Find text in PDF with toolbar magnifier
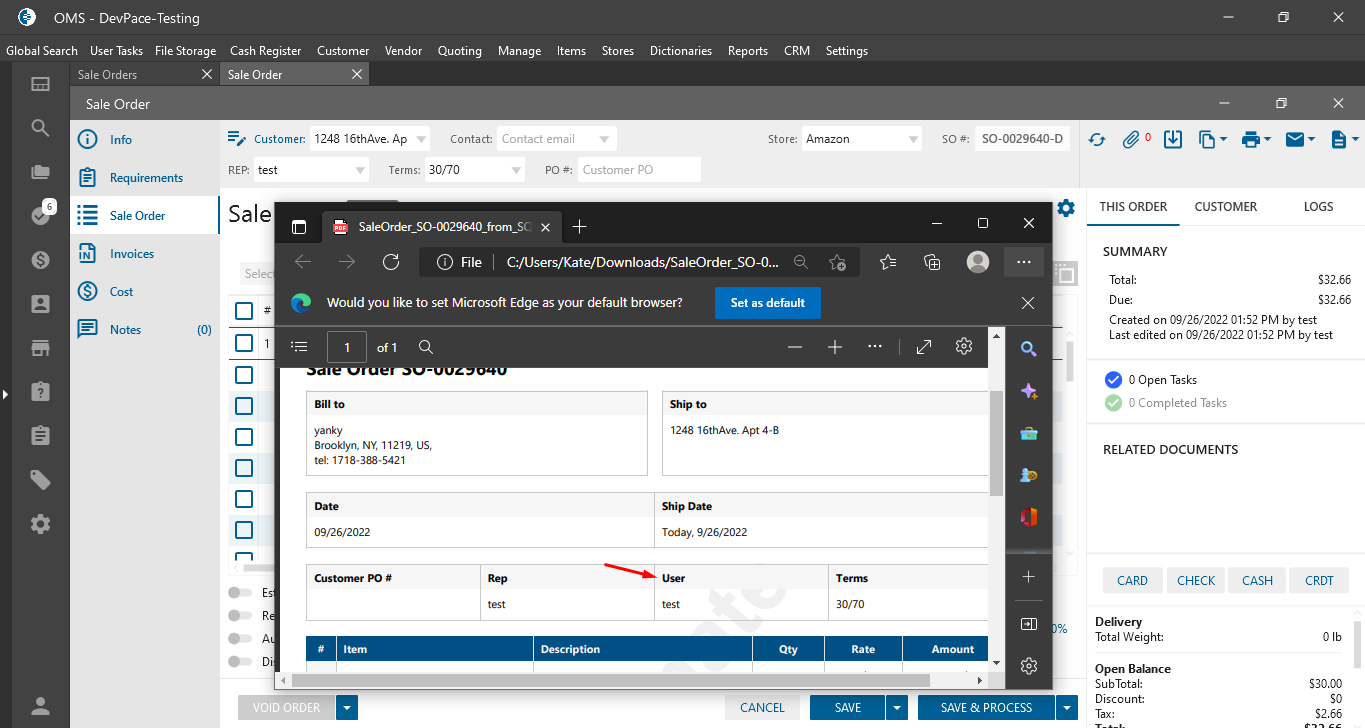Image resolution: width=1365 pixels, height=728 pixels. 425,347
